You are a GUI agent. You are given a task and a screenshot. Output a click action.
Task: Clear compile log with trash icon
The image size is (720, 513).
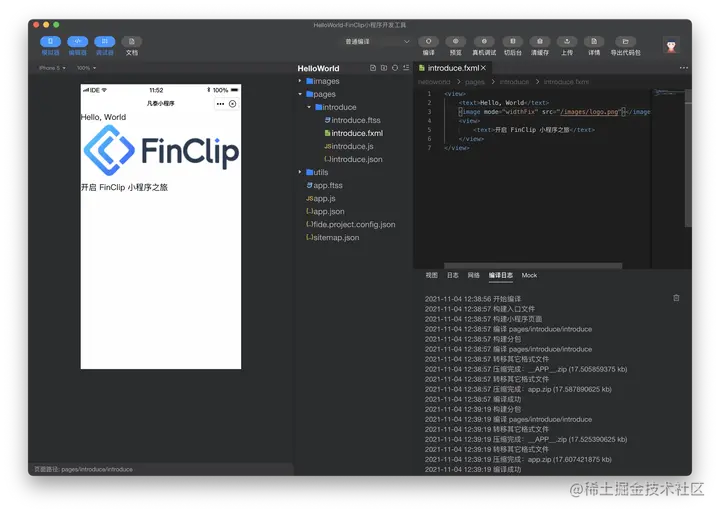coord(676,298)
